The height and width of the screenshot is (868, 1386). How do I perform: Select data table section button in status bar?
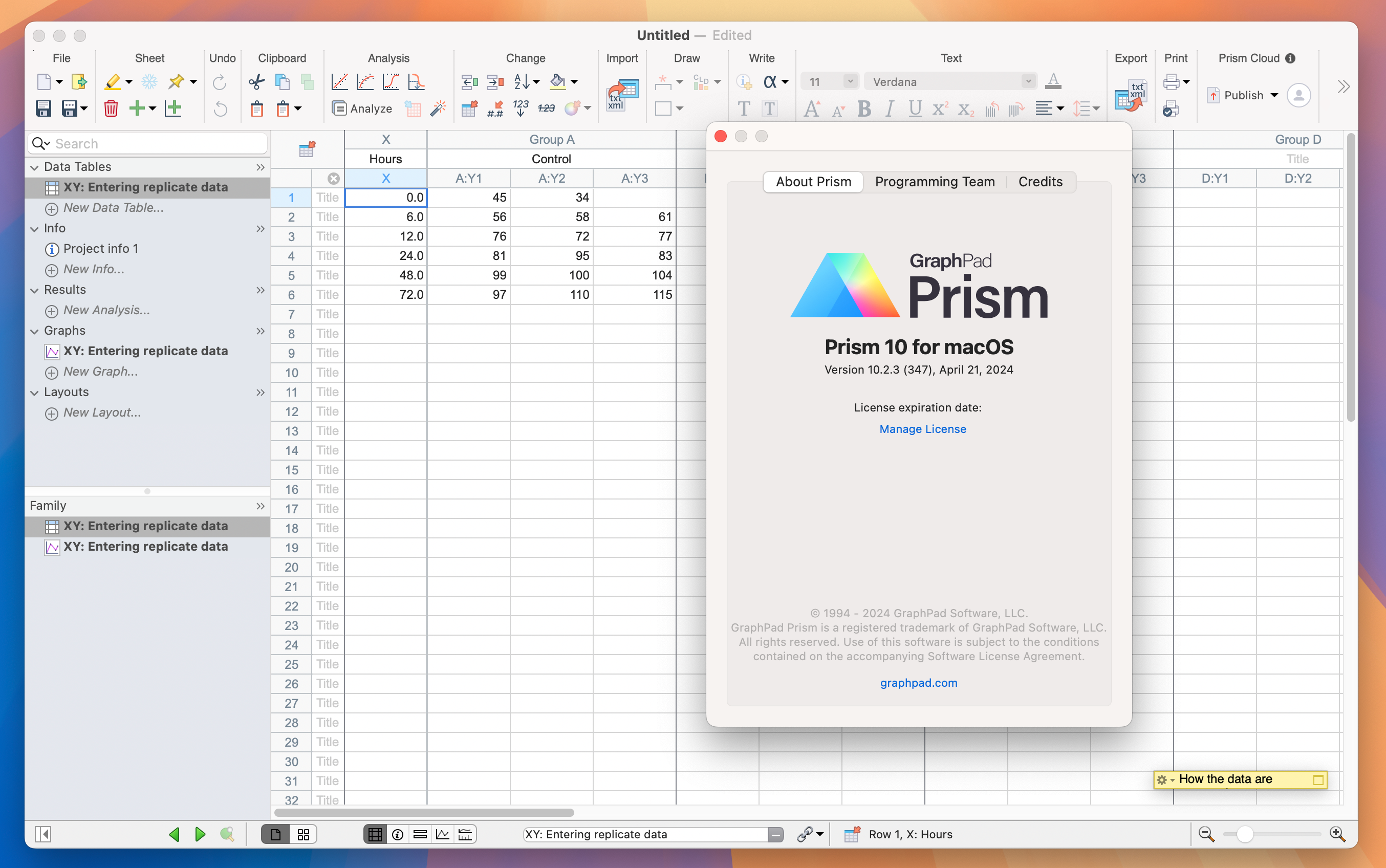[375, 834]
